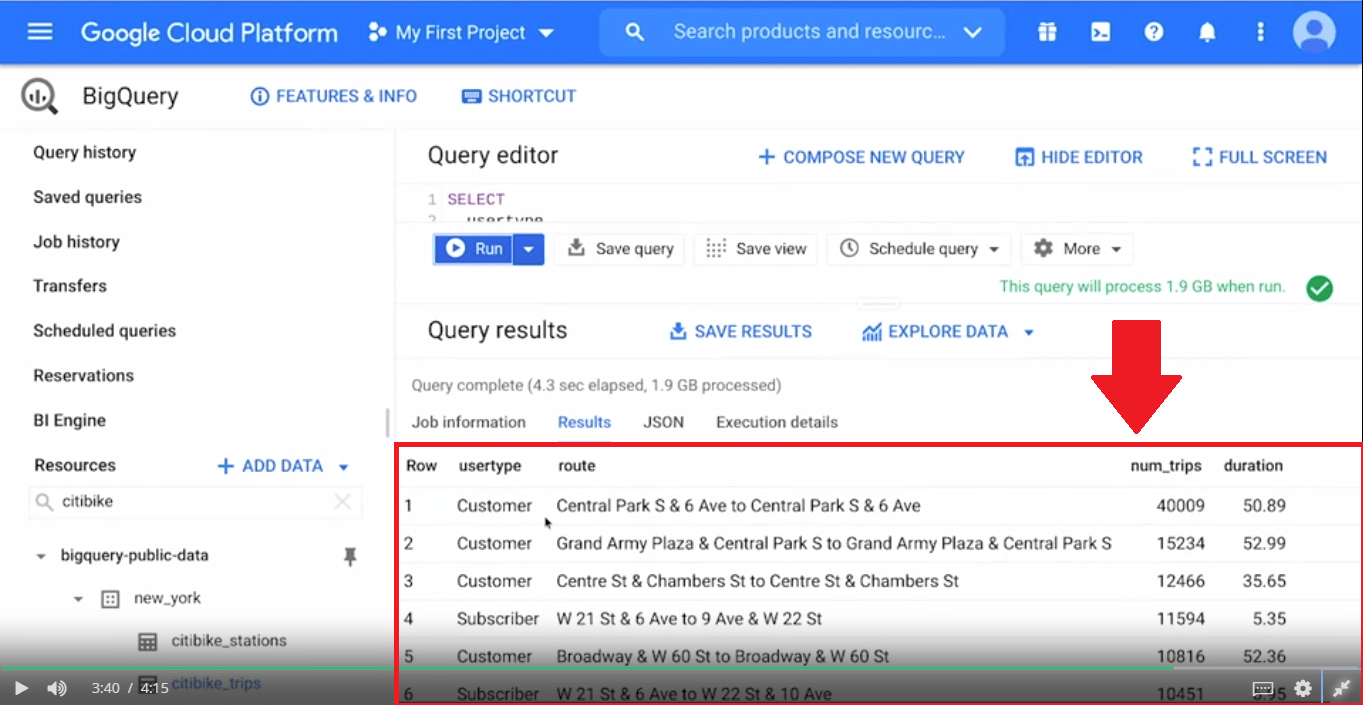1363x705 pixels.
Task: Open Transfers in the sidebar
Action: pos(70,286)
